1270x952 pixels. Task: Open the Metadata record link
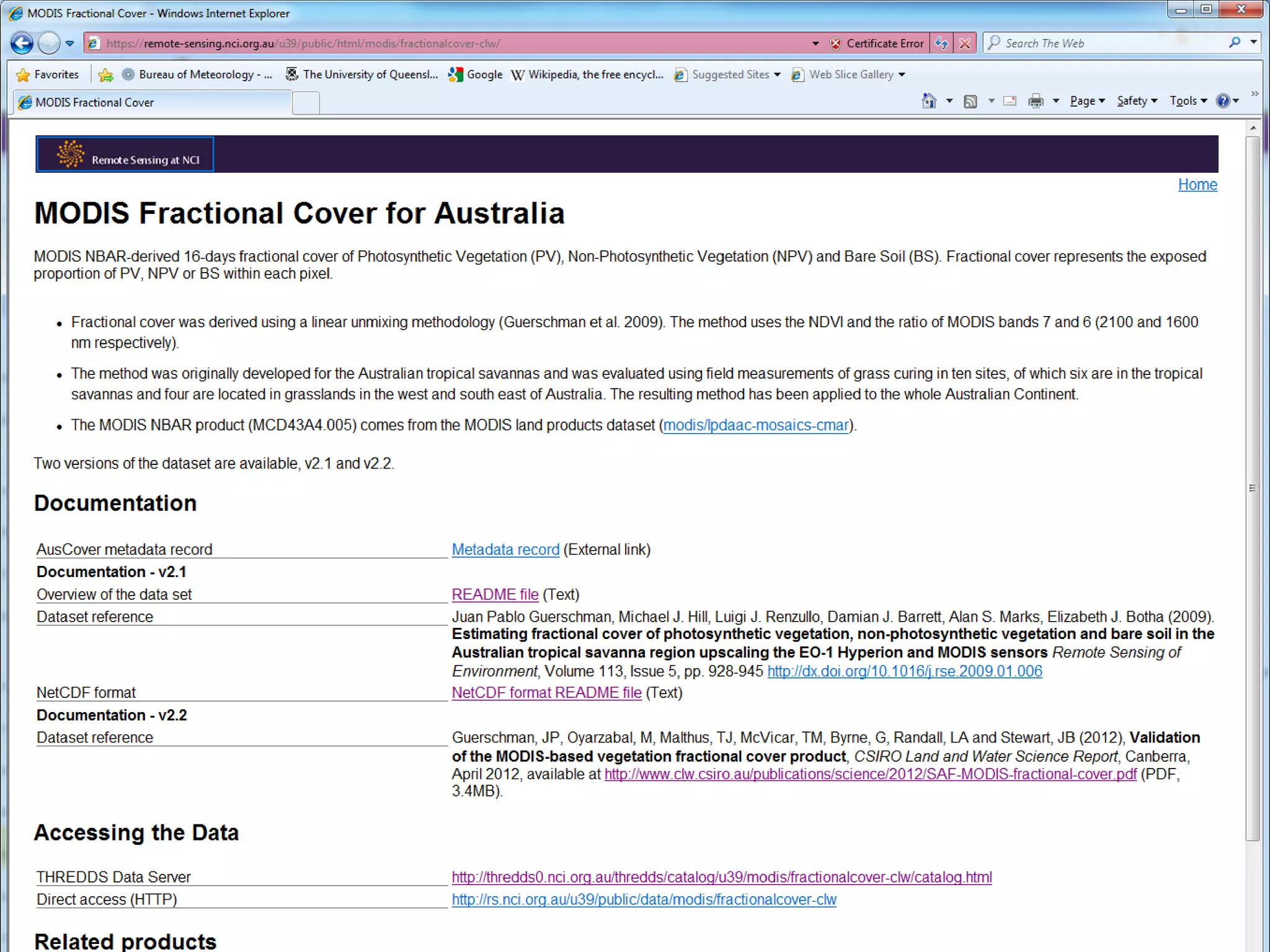505,550
